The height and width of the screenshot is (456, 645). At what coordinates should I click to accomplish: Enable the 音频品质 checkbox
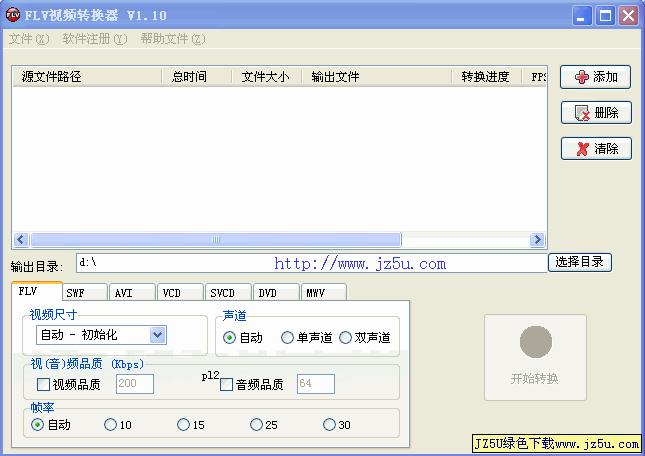[x=226, y=384]
